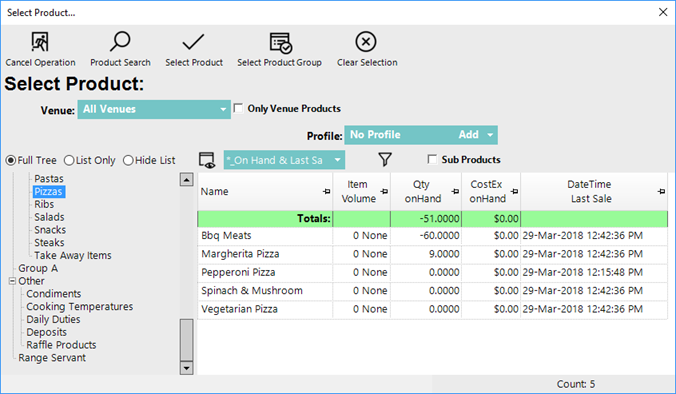Select Pastas in the tree
Viewport: 676px width, 394px height.
pyautogui.click(x=49, y=178)
